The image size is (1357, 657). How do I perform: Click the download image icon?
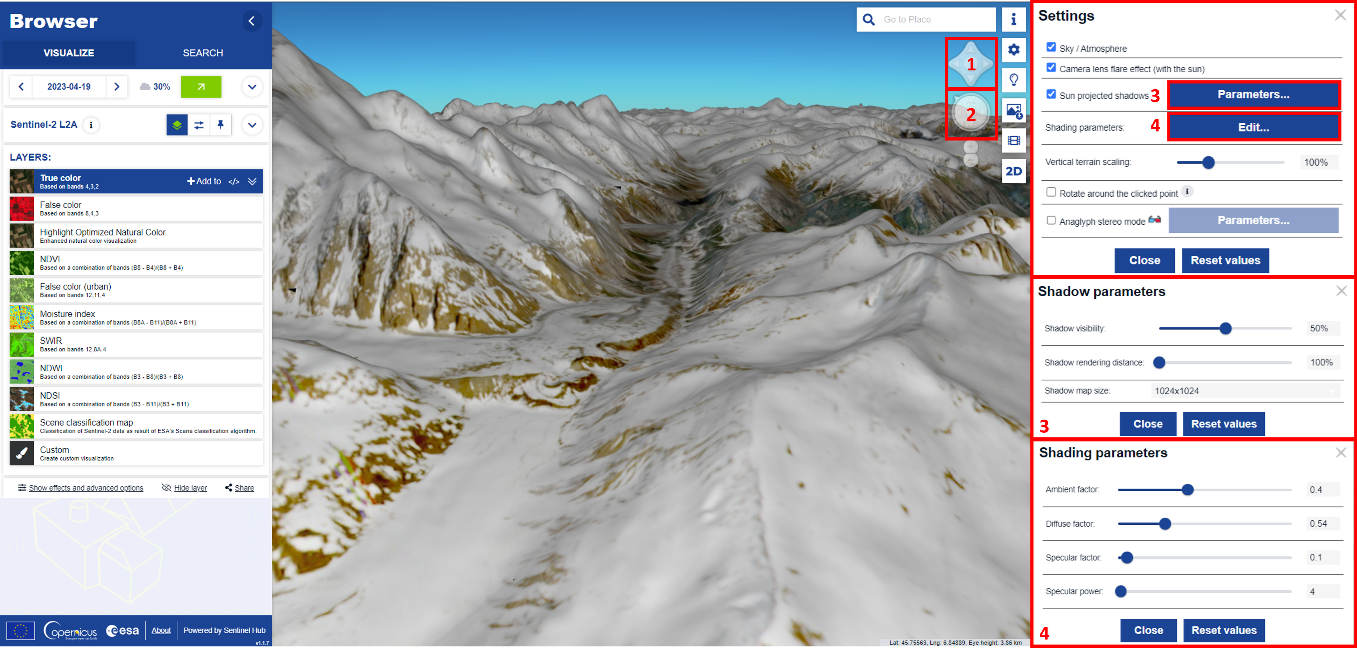(x=1014, y=110)
